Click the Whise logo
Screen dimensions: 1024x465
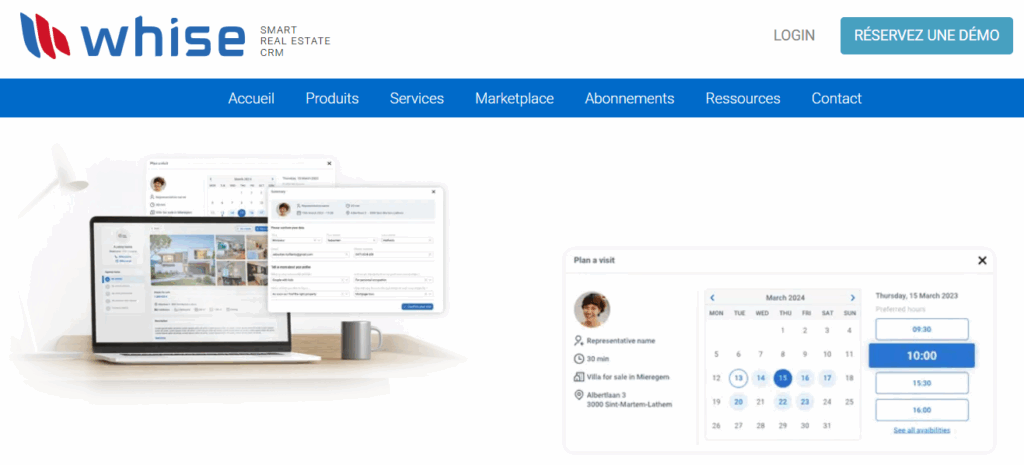[x=132, y=37]
